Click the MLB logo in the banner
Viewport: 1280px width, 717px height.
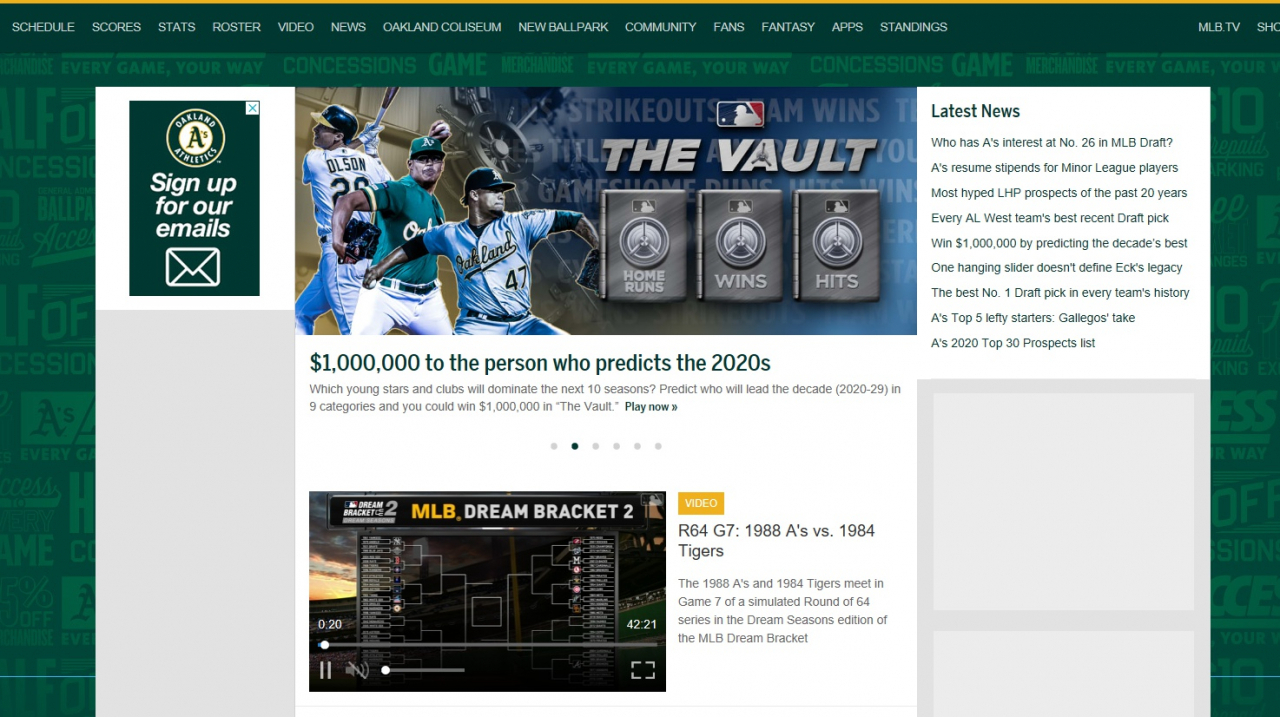coord(740,115)
